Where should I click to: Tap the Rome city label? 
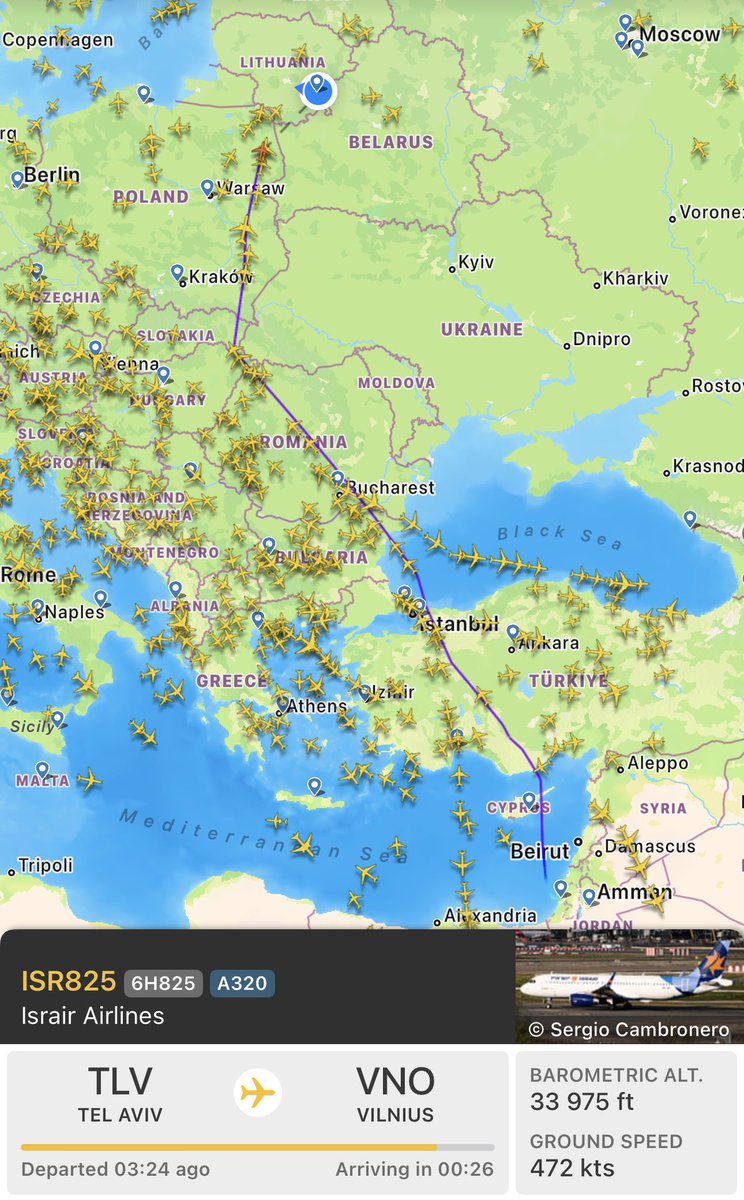pos(28,575)
